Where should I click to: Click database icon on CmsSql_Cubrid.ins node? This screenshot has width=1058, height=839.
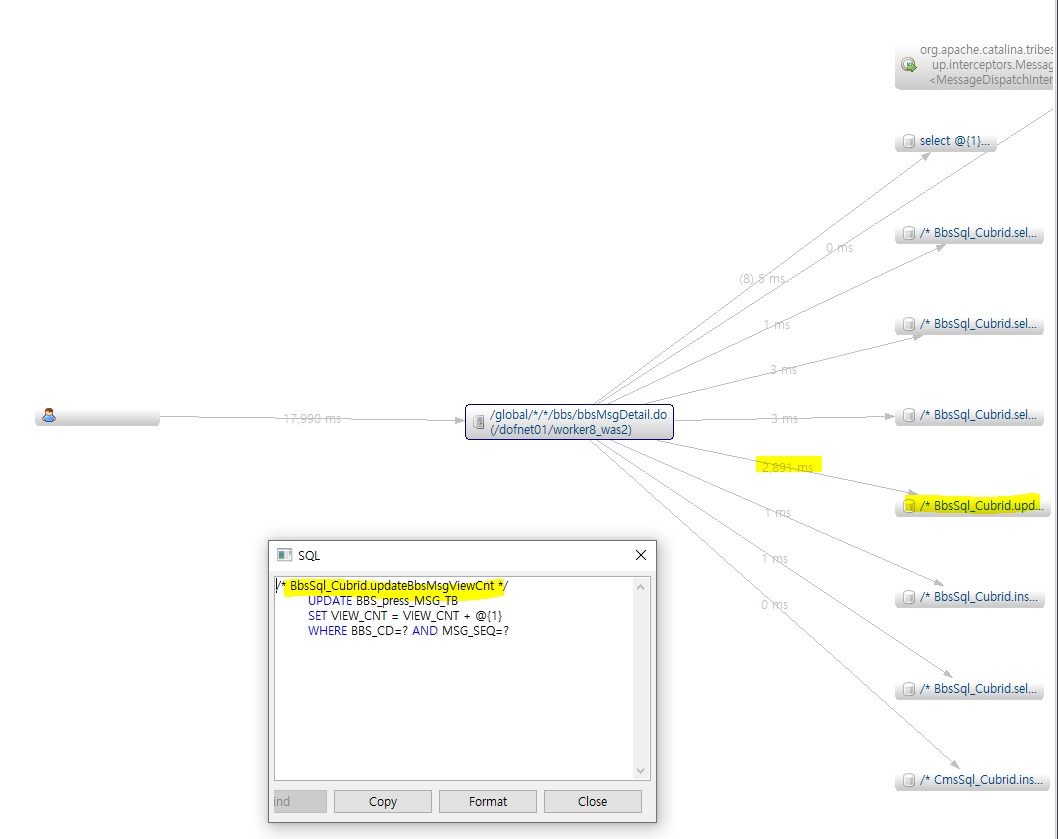coord(909,780)
